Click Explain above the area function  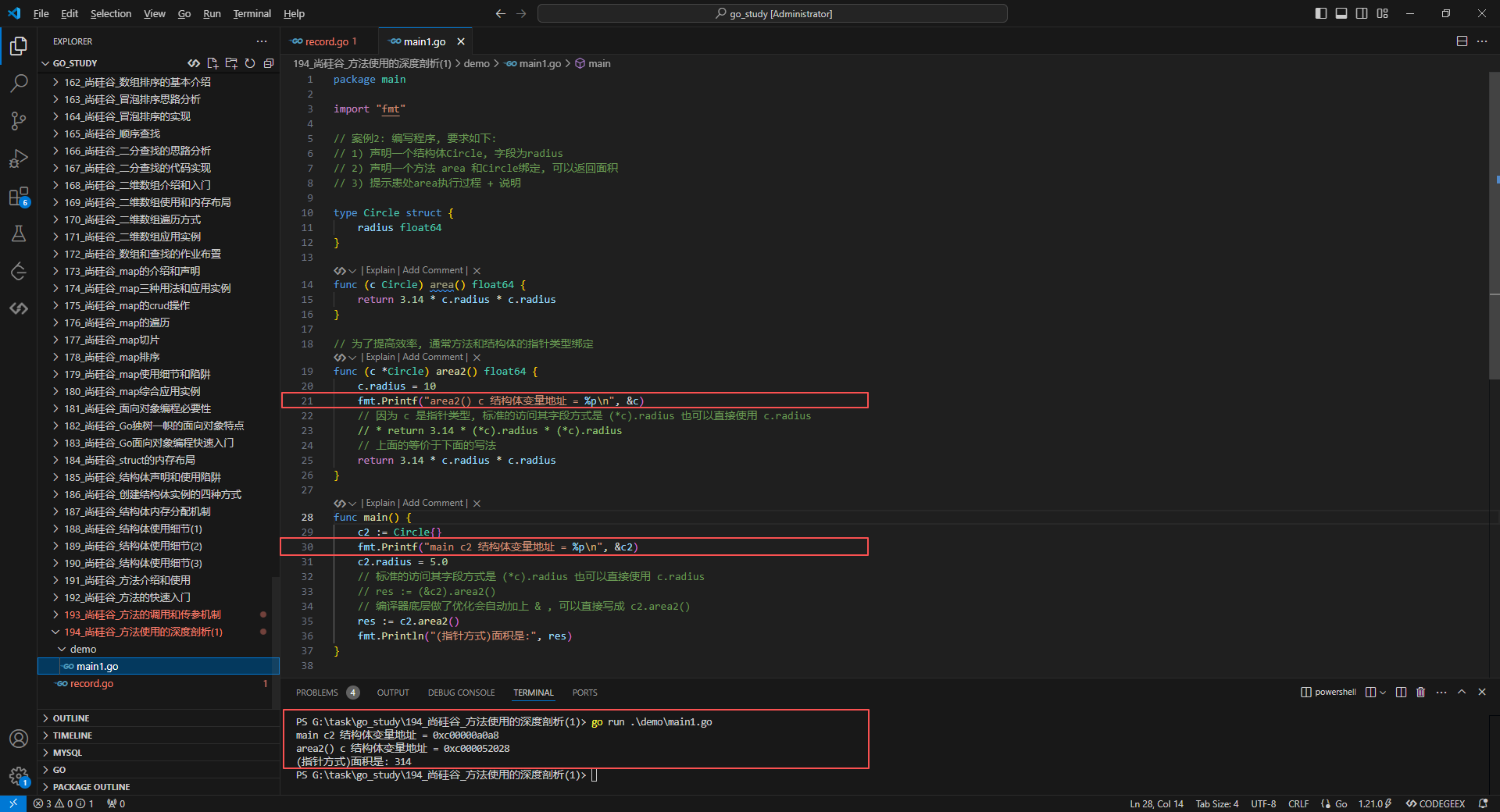click(380, 270)
